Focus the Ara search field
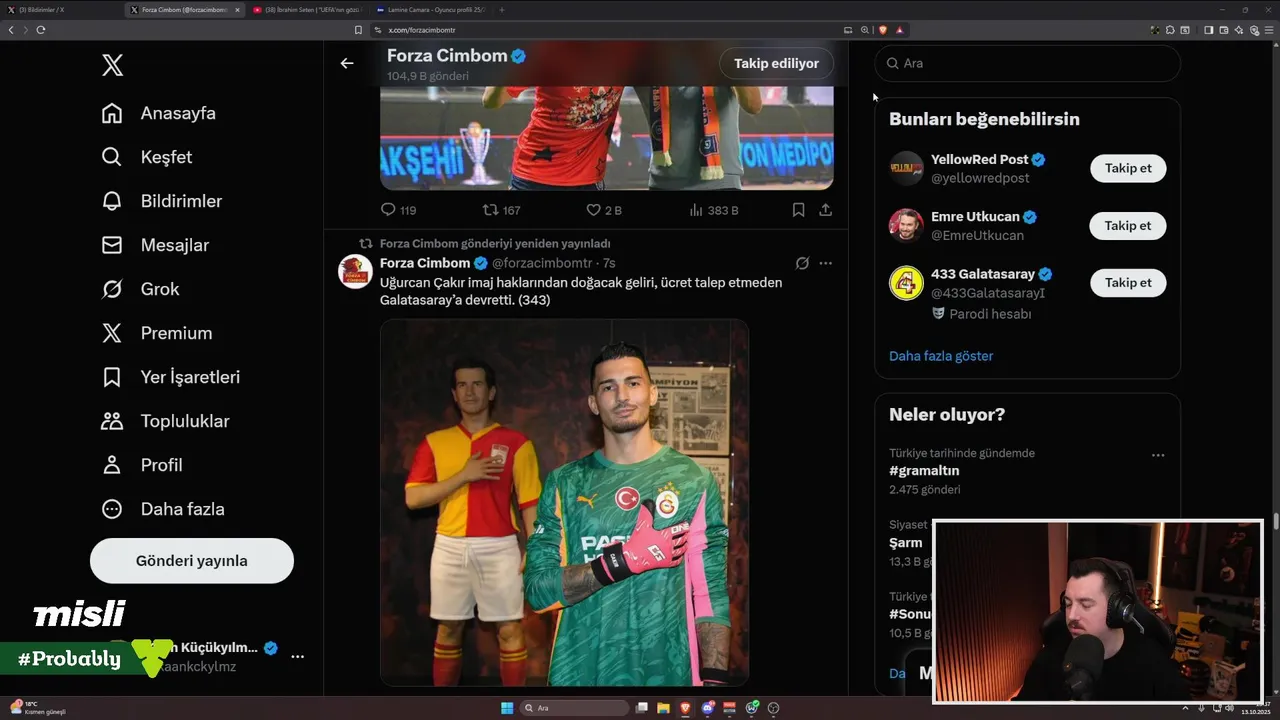 pos(1027,63)
